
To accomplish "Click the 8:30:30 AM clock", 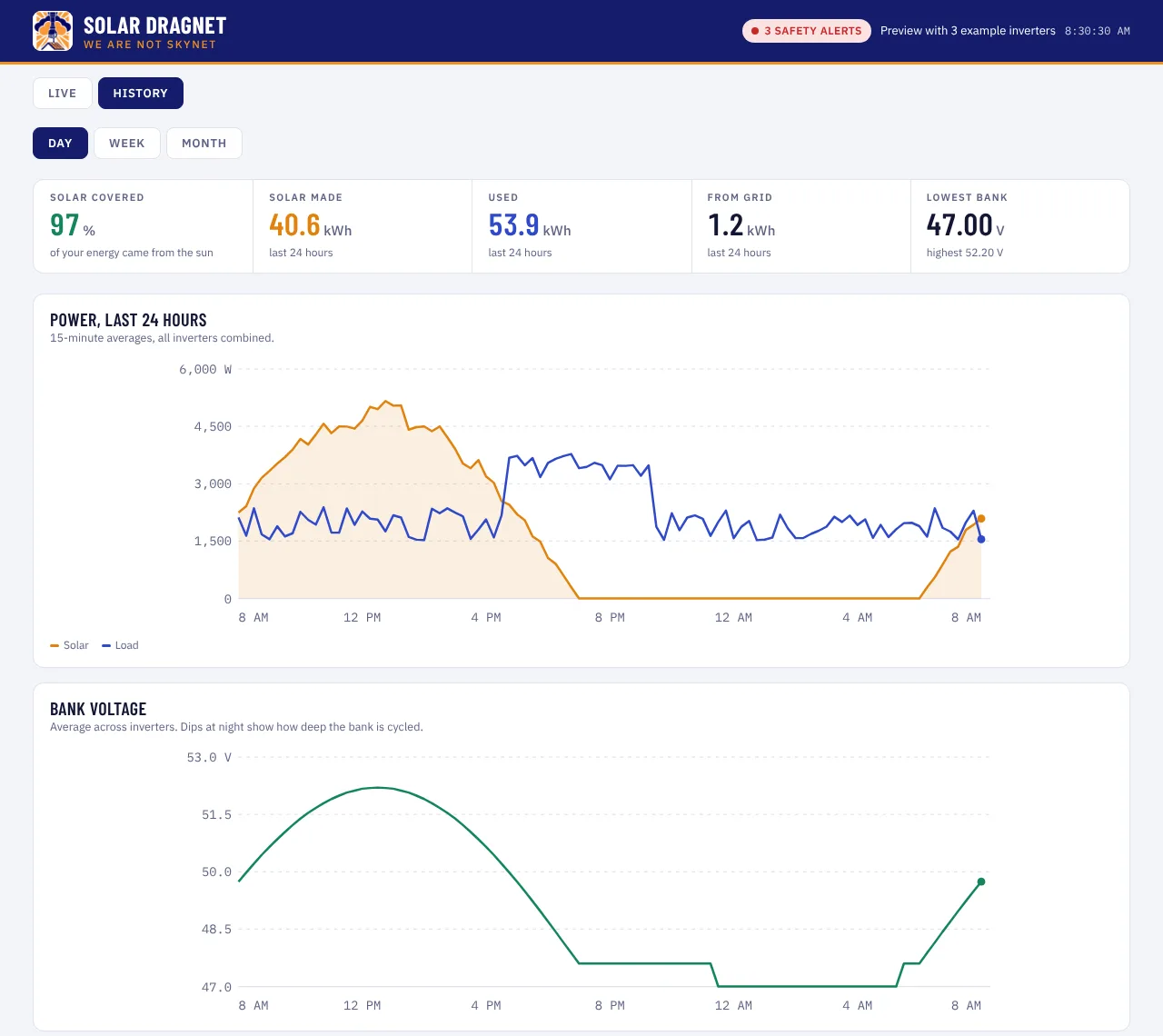I will (x=1098, y=31).
